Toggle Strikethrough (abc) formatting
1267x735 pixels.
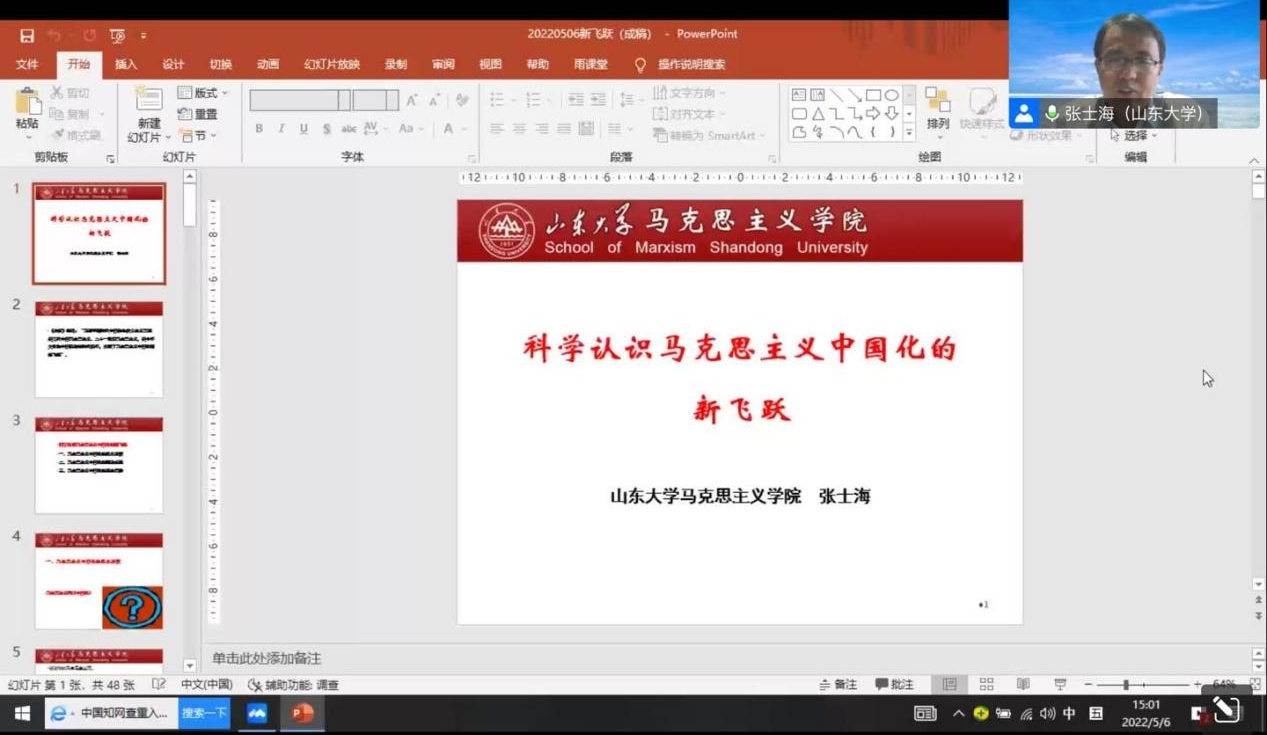(349, 129)
